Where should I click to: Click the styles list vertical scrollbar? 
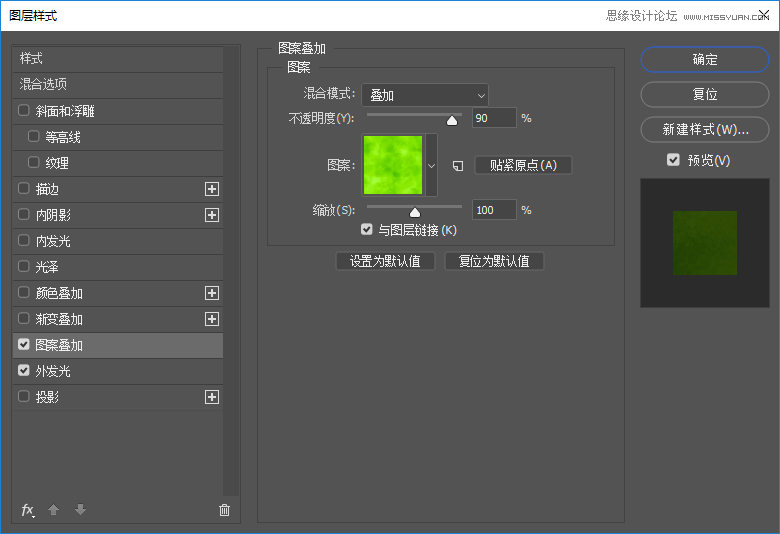(231, 271)
